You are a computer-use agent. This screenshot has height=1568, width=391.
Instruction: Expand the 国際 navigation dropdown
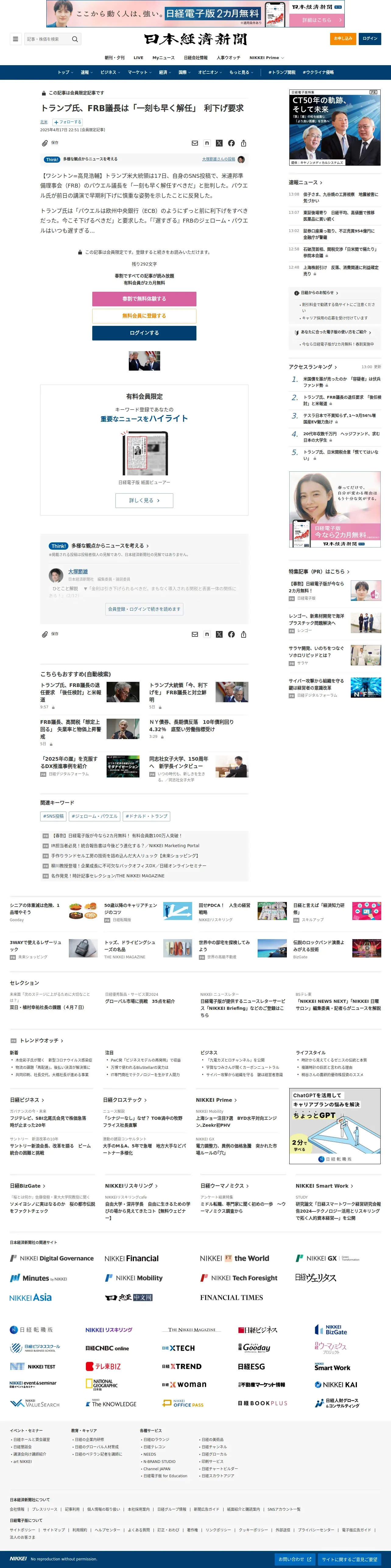185,72
